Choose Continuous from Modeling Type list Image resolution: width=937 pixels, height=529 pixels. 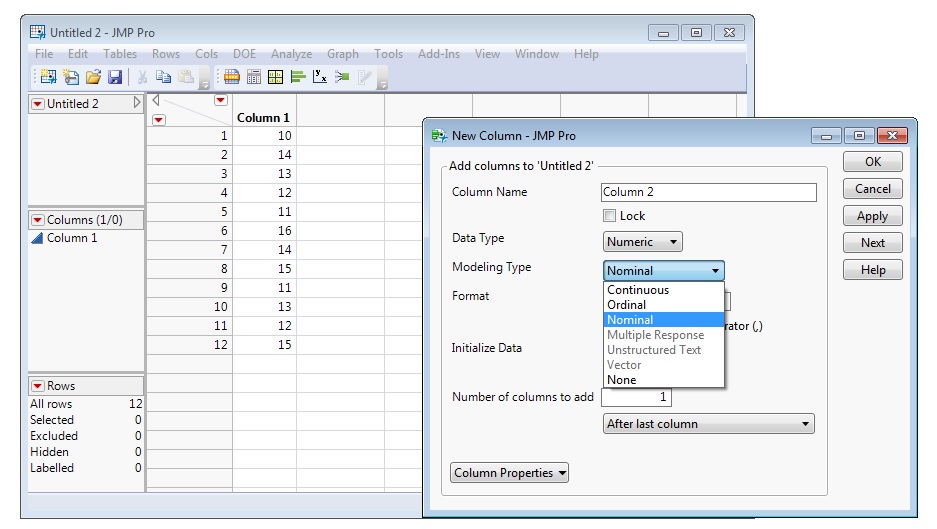pos(663,290)
